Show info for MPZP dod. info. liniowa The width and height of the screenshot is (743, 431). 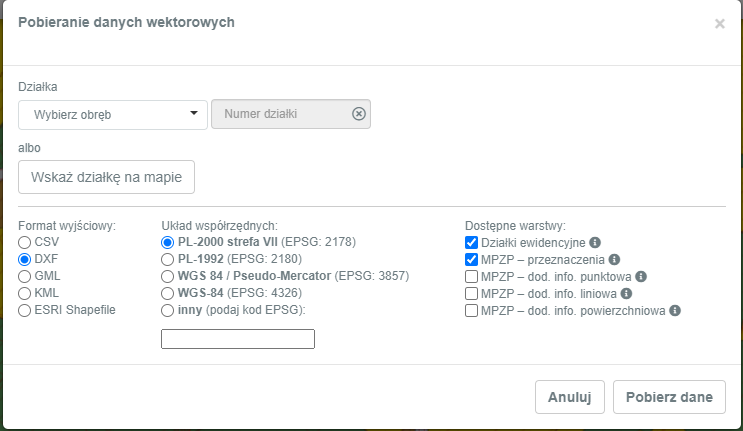(x=626, y=293)
